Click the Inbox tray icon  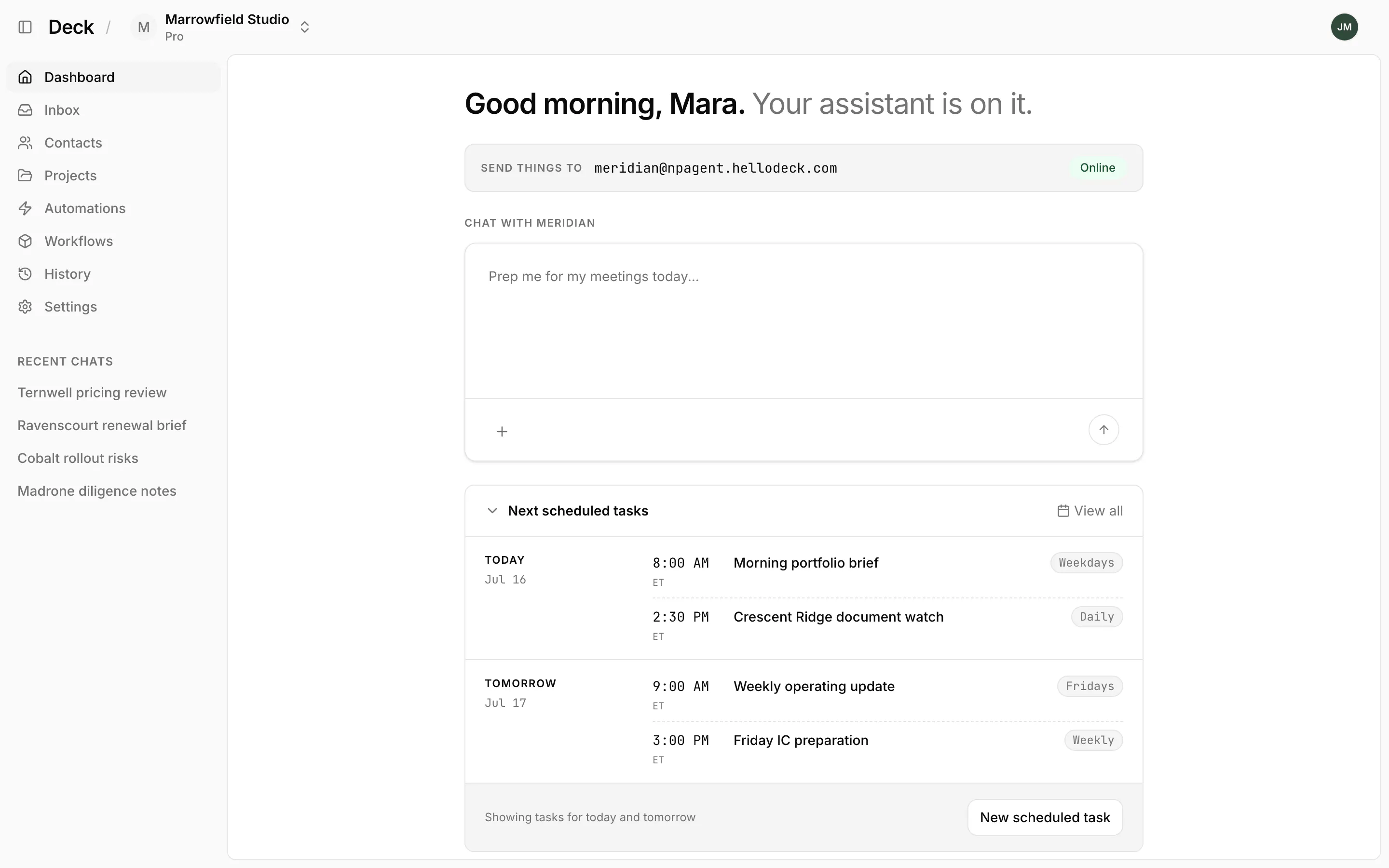(25, 109)
